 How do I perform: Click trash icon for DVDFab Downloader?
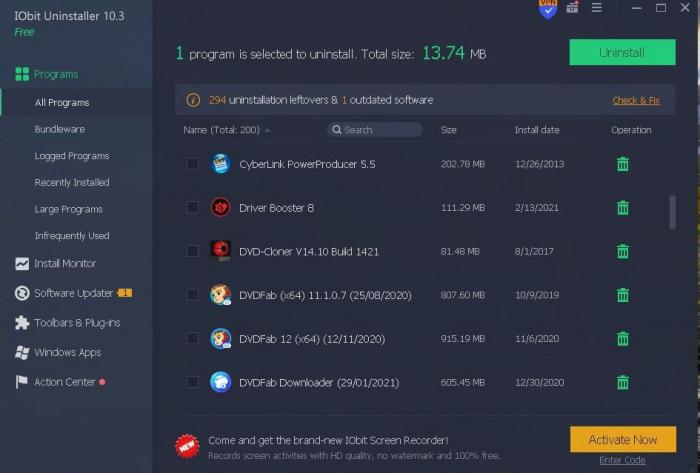[x=623, y=382]
